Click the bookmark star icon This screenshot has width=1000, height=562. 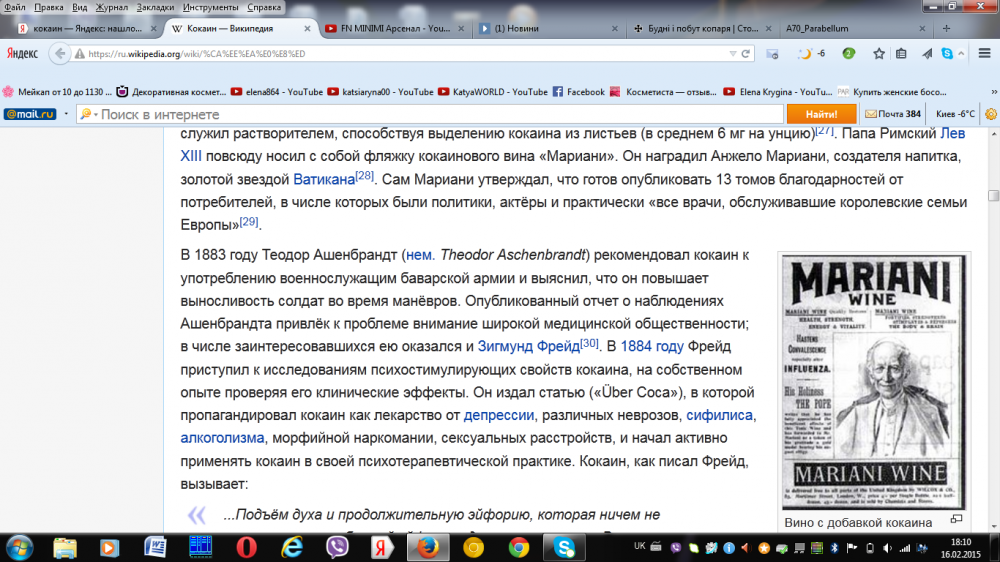click(x=877, y=53)
